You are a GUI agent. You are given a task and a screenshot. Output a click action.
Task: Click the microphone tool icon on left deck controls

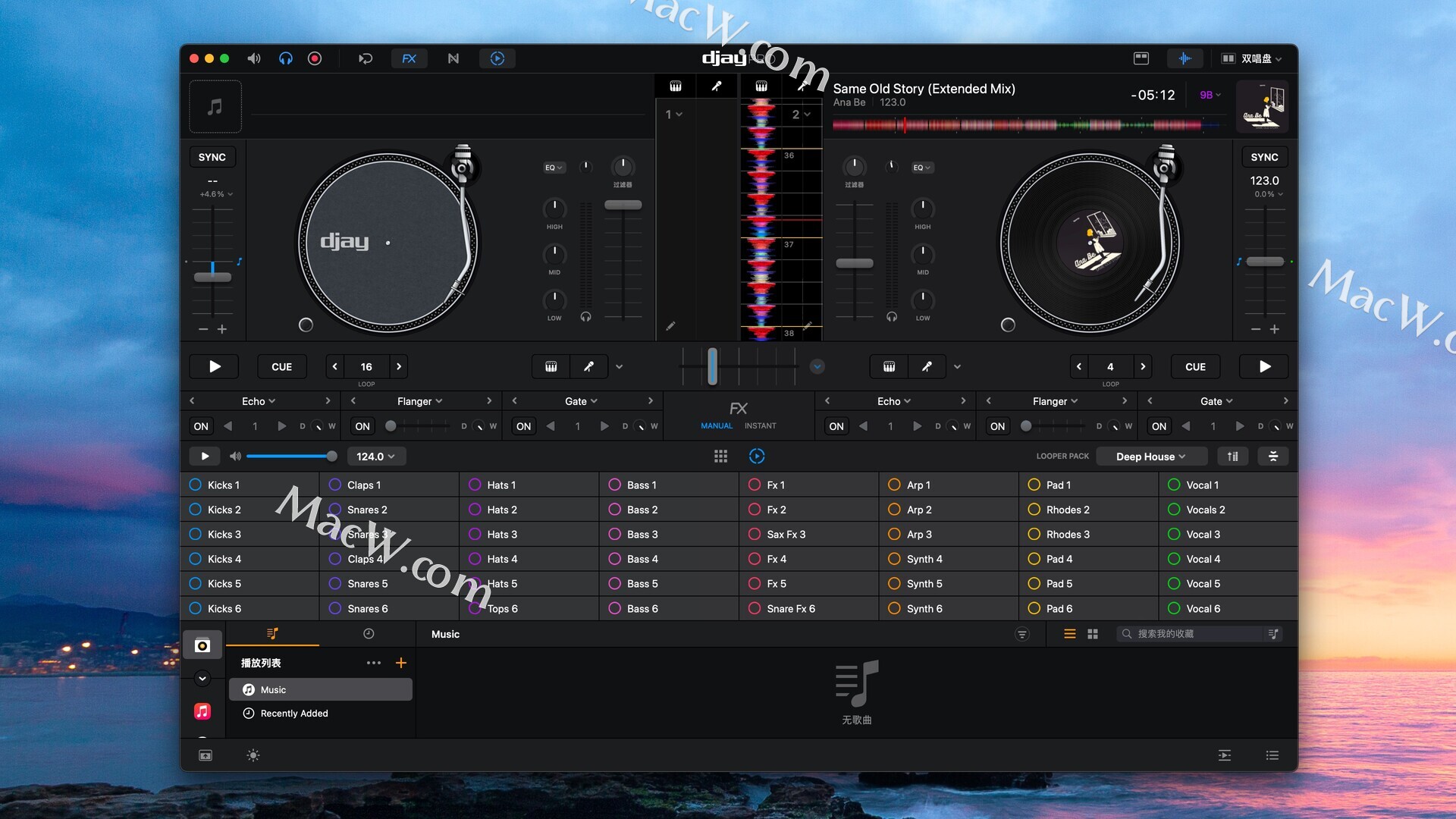tap(588, 367)
